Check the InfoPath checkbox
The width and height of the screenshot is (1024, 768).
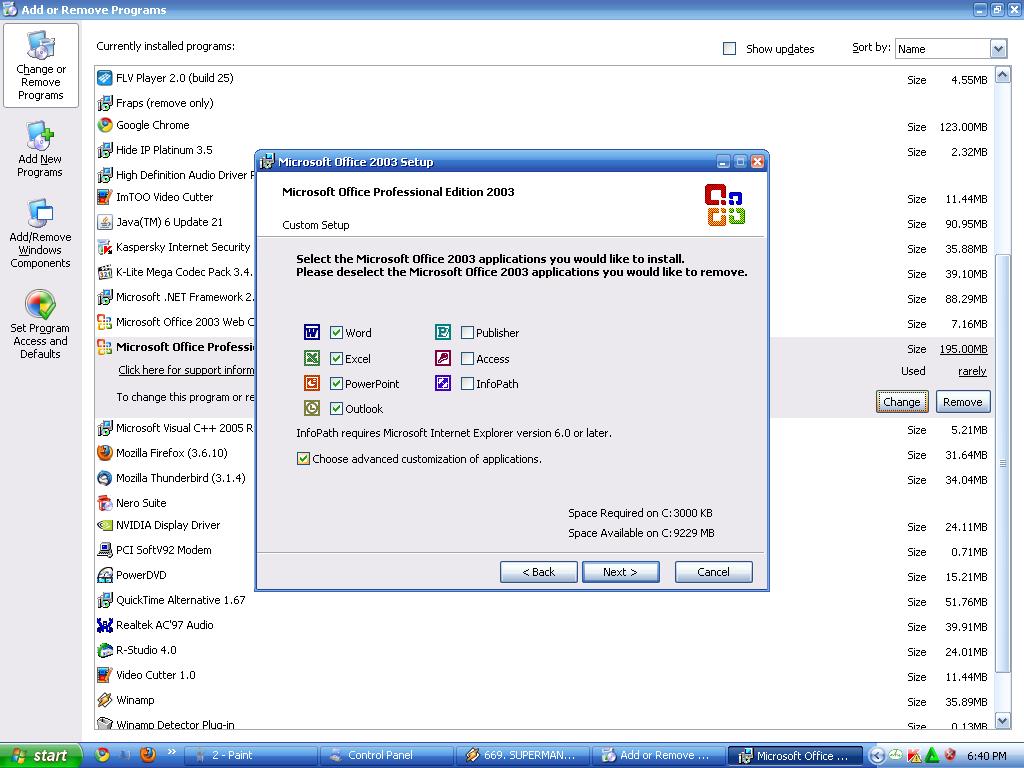[x=467, y=383]
